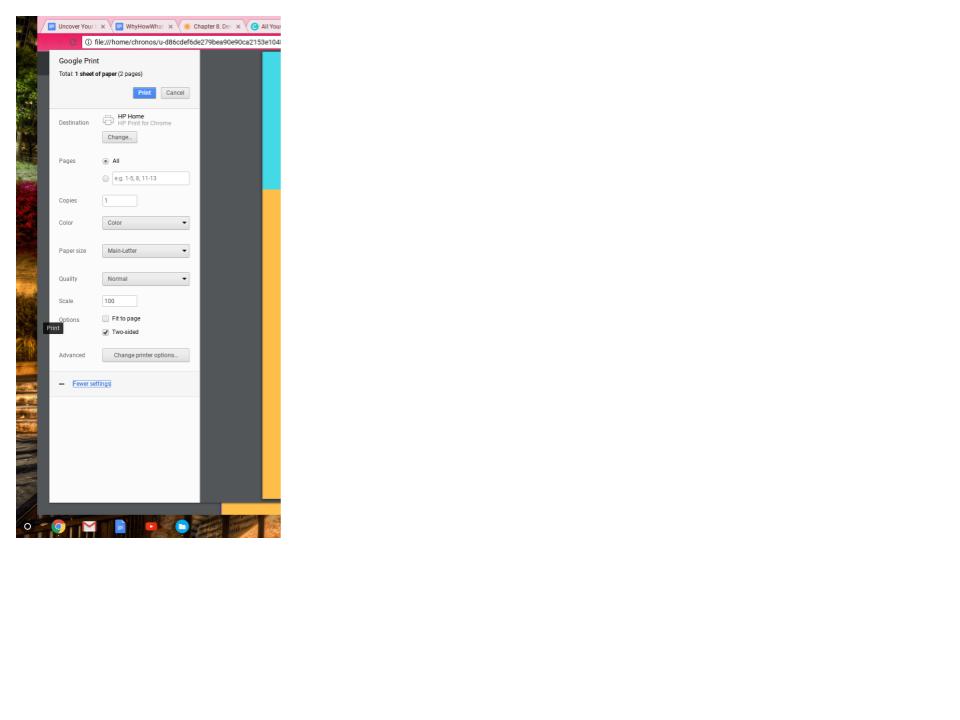Viewport: 960px width, 720px height.
Task: Enable the Fit to page checkbox
Action: point(105,318)
